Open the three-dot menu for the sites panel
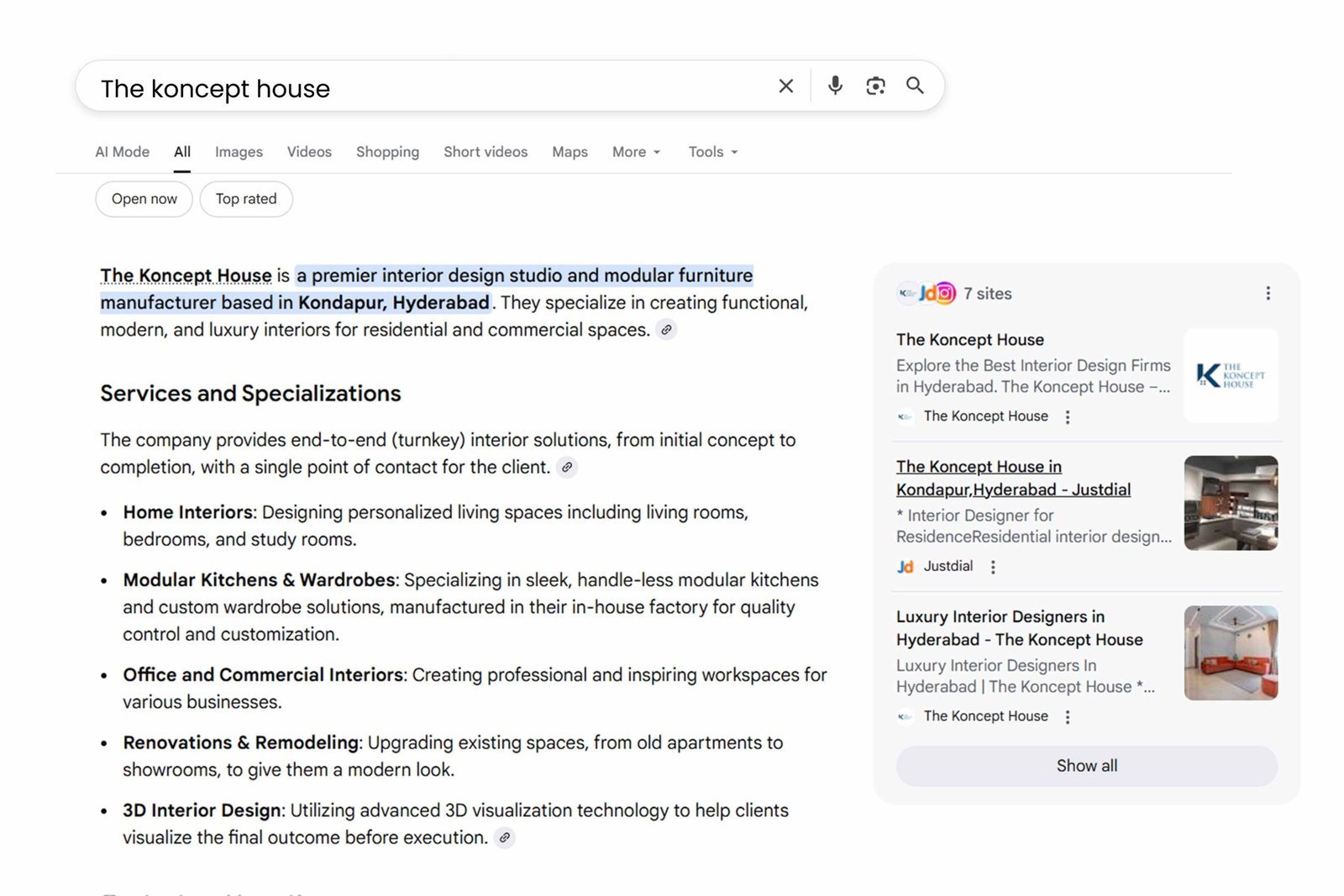 coord(1268,293)
